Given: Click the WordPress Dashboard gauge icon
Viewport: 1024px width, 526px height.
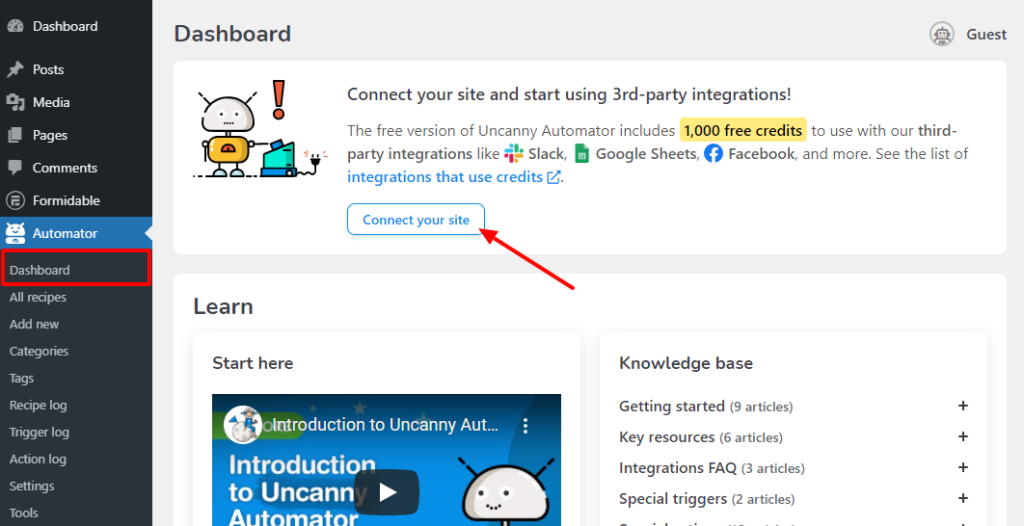Looking at the screenshot, I should pos(16,27).
